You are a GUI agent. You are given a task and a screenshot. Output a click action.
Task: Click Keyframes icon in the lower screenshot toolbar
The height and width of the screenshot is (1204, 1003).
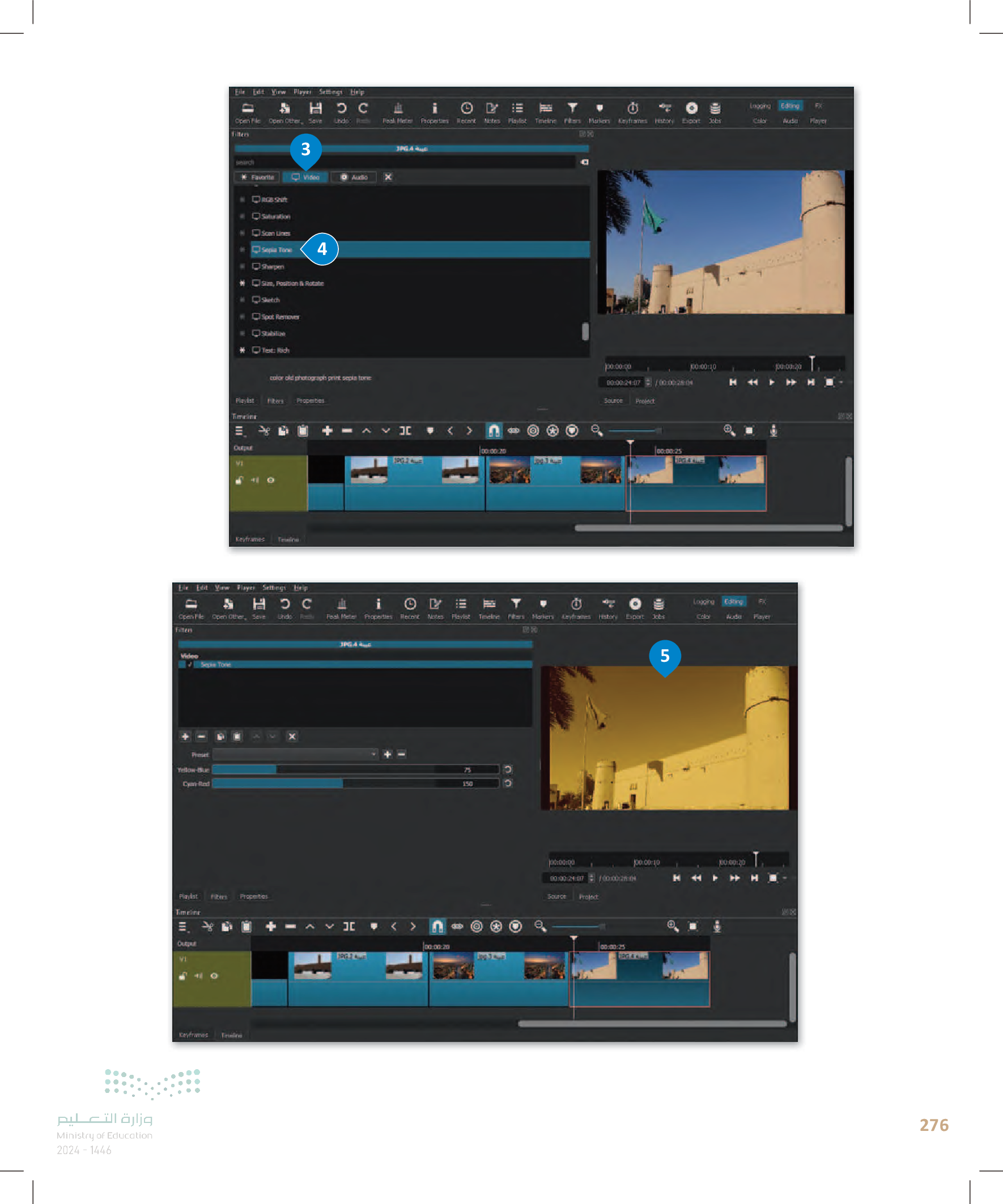[576, 608]
